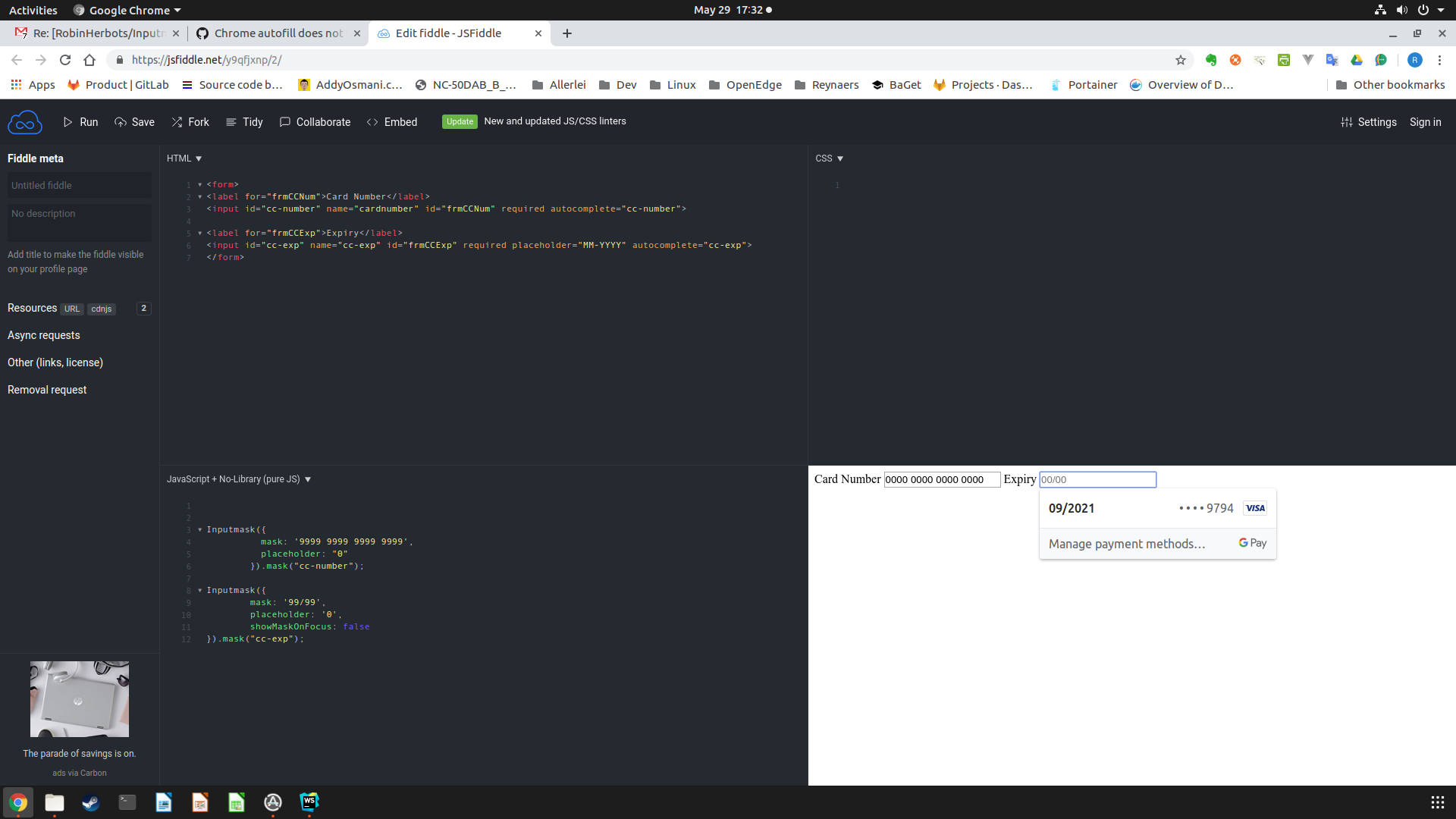Screen dimensions: 1456x819
Task: Launch WebStorm from the dock
Action: click(309, 802)
